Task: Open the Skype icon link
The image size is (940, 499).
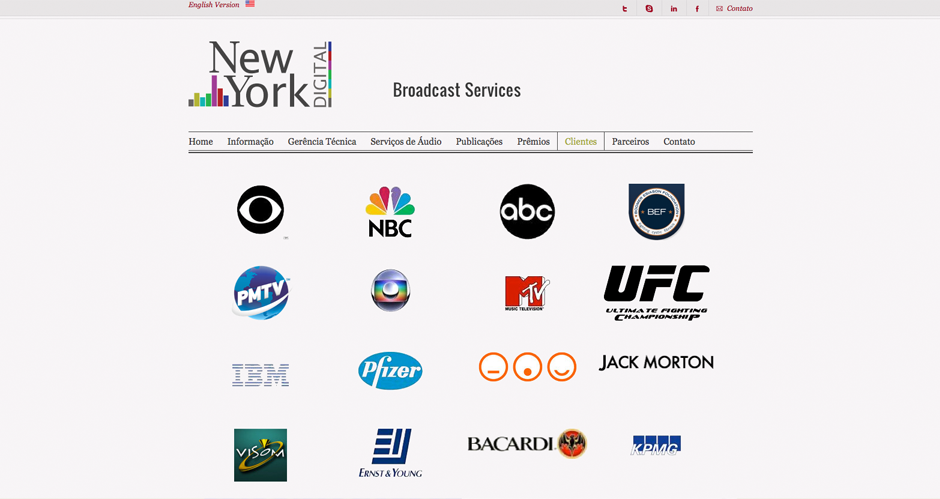Action: click(649, 8)
